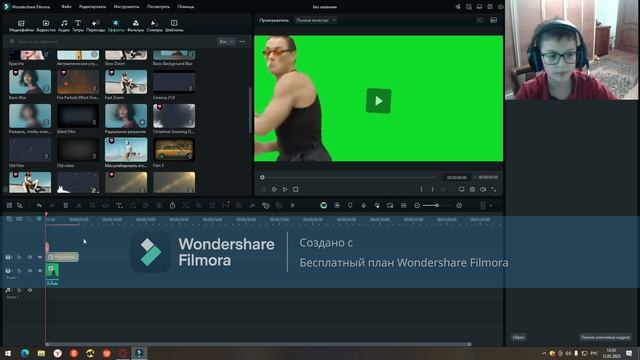Open the Шаблоны templates tab

click(x=174, y=26)
